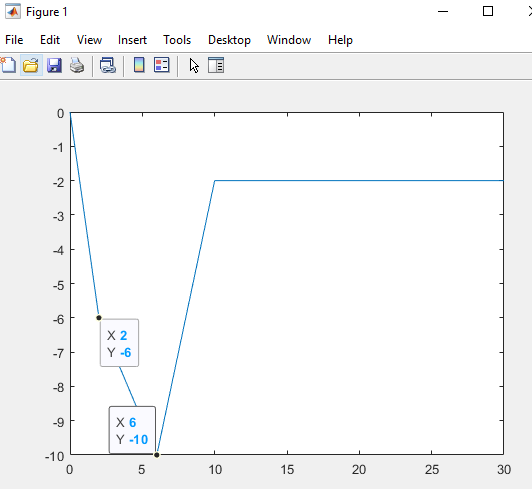Click the New Figure toolbar icon
The image size is (532, 489).
8,65
